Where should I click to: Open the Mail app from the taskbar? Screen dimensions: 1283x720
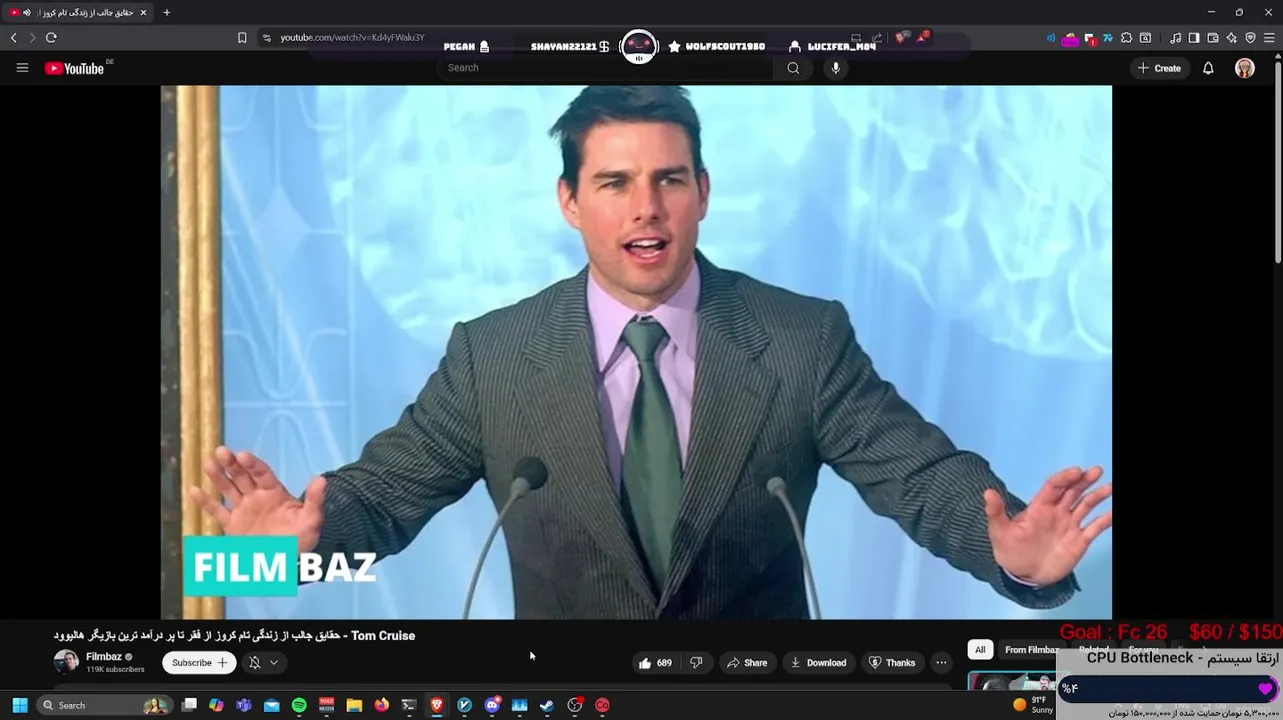point(271,705)
